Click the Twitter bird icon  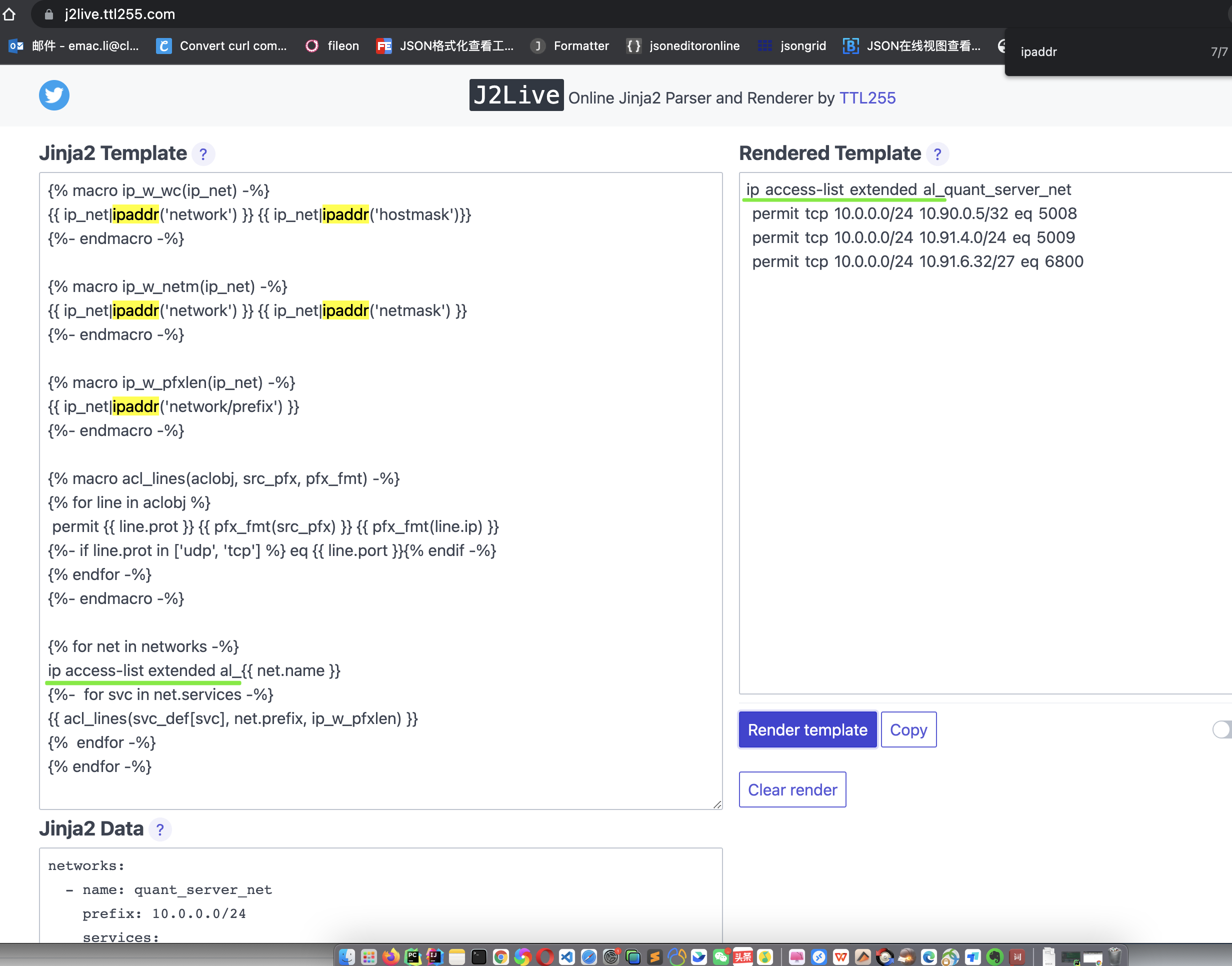click(54, 95)
